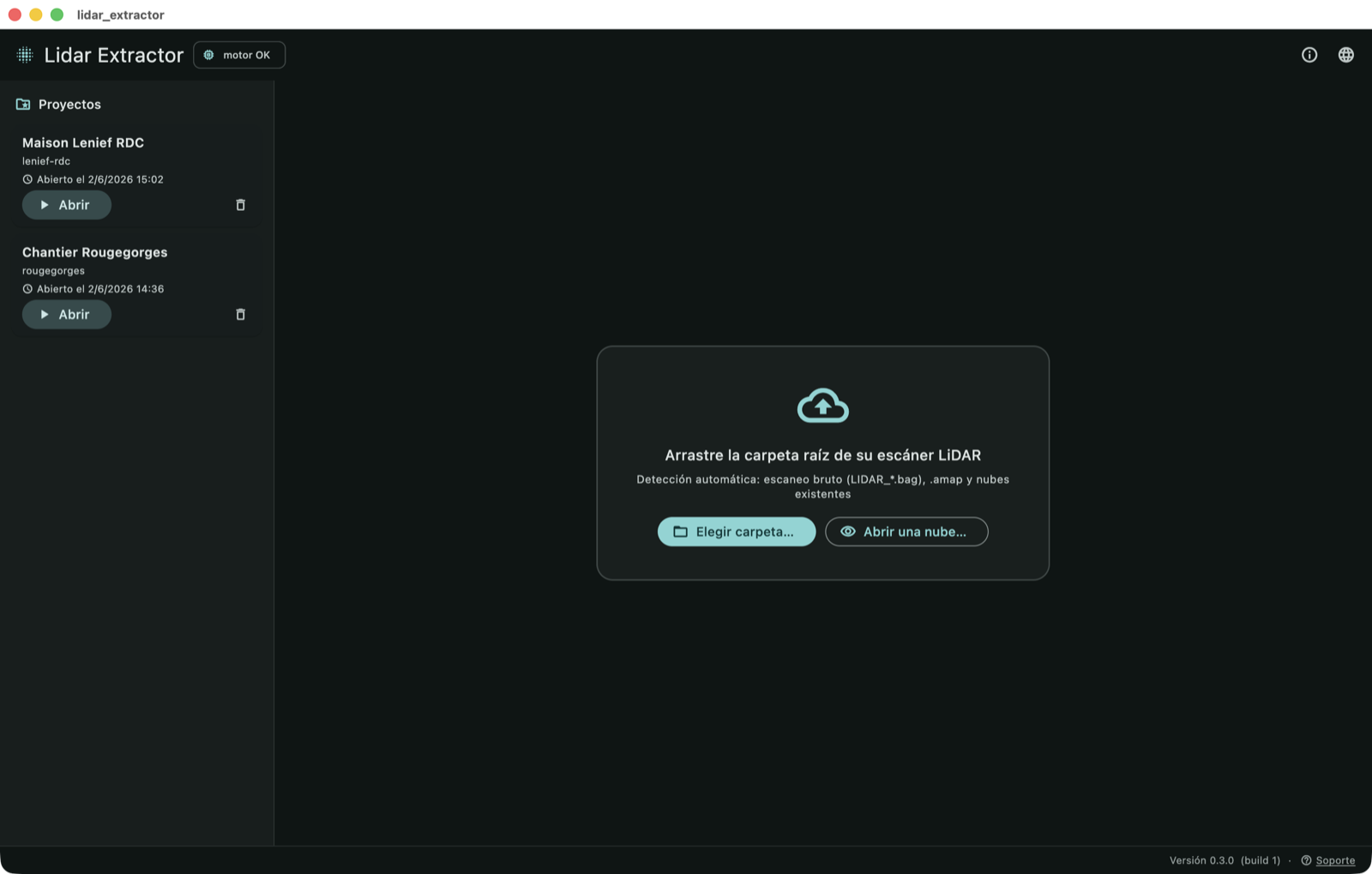1372x874 pixels.
Task: Maximize the lidar_extractor window
Action: [57, 15]
